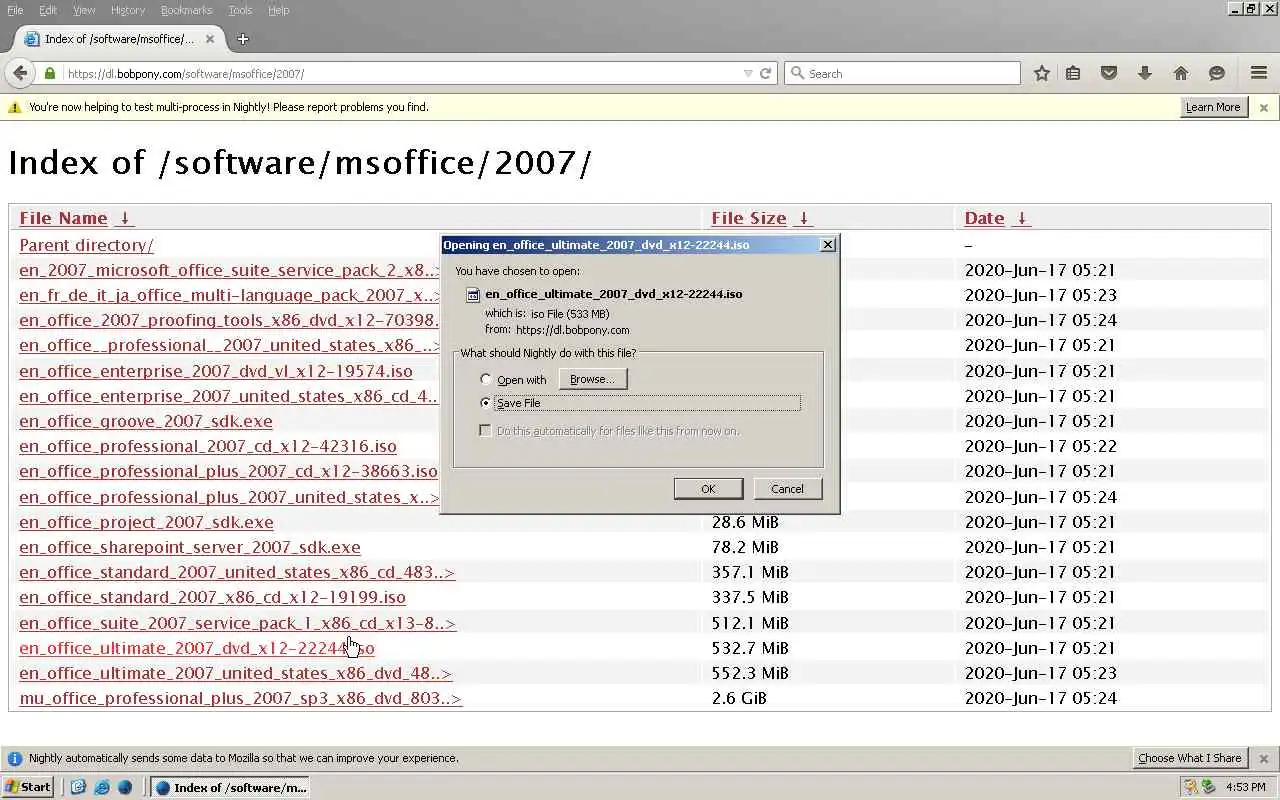Click the '2.6 GiB' file size cell

tap(739, 698)
